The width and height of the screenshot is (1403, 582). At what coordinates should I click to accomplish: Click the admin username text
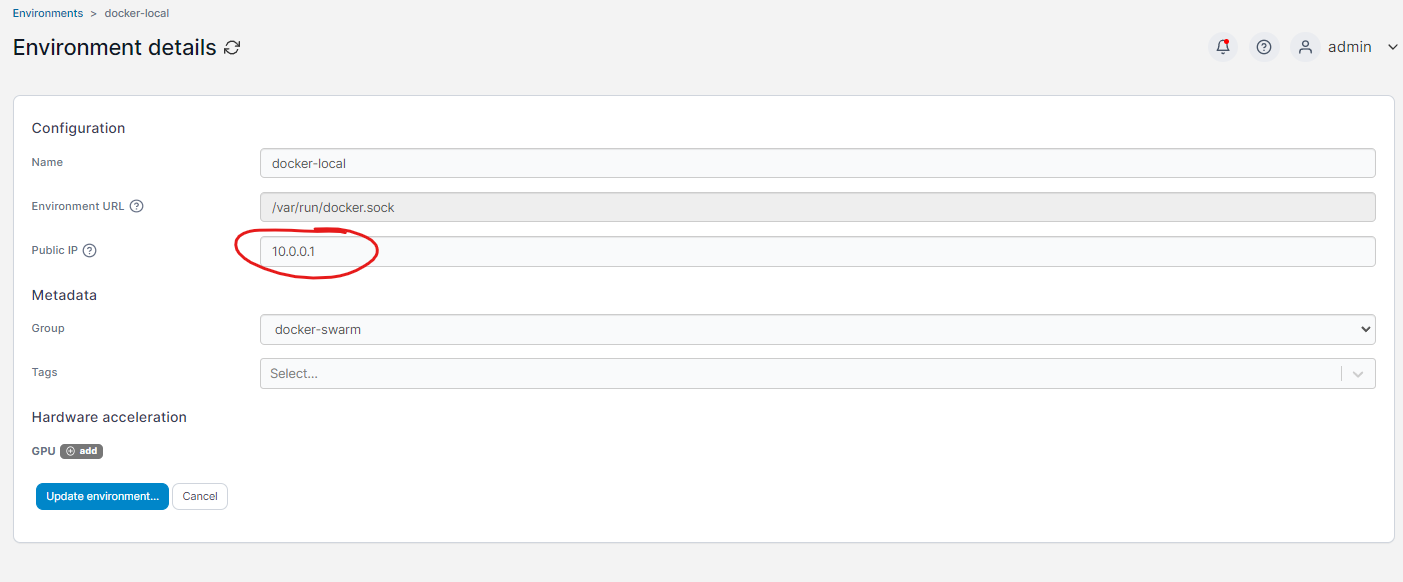click(x=1350, y=47)
